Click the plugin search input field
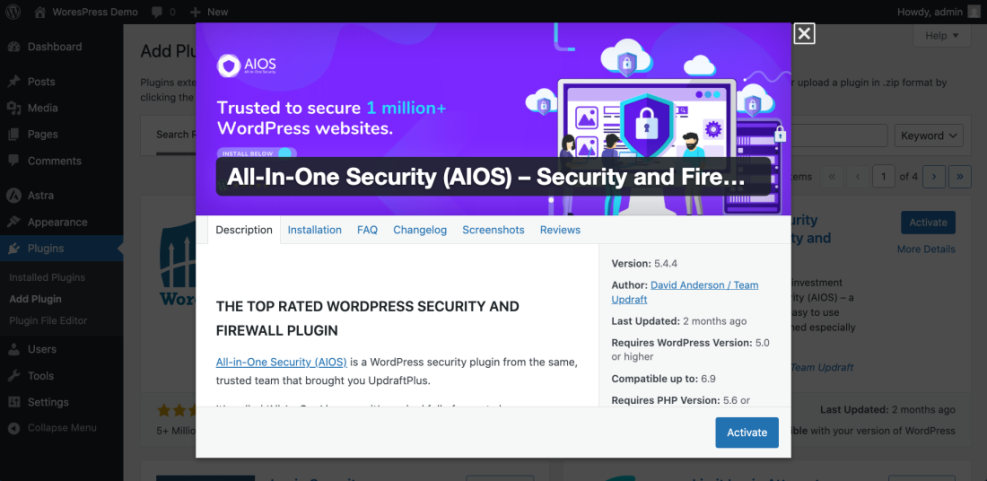Image resolution: width=987 pixels, height=481 pixels. point(839,135)
